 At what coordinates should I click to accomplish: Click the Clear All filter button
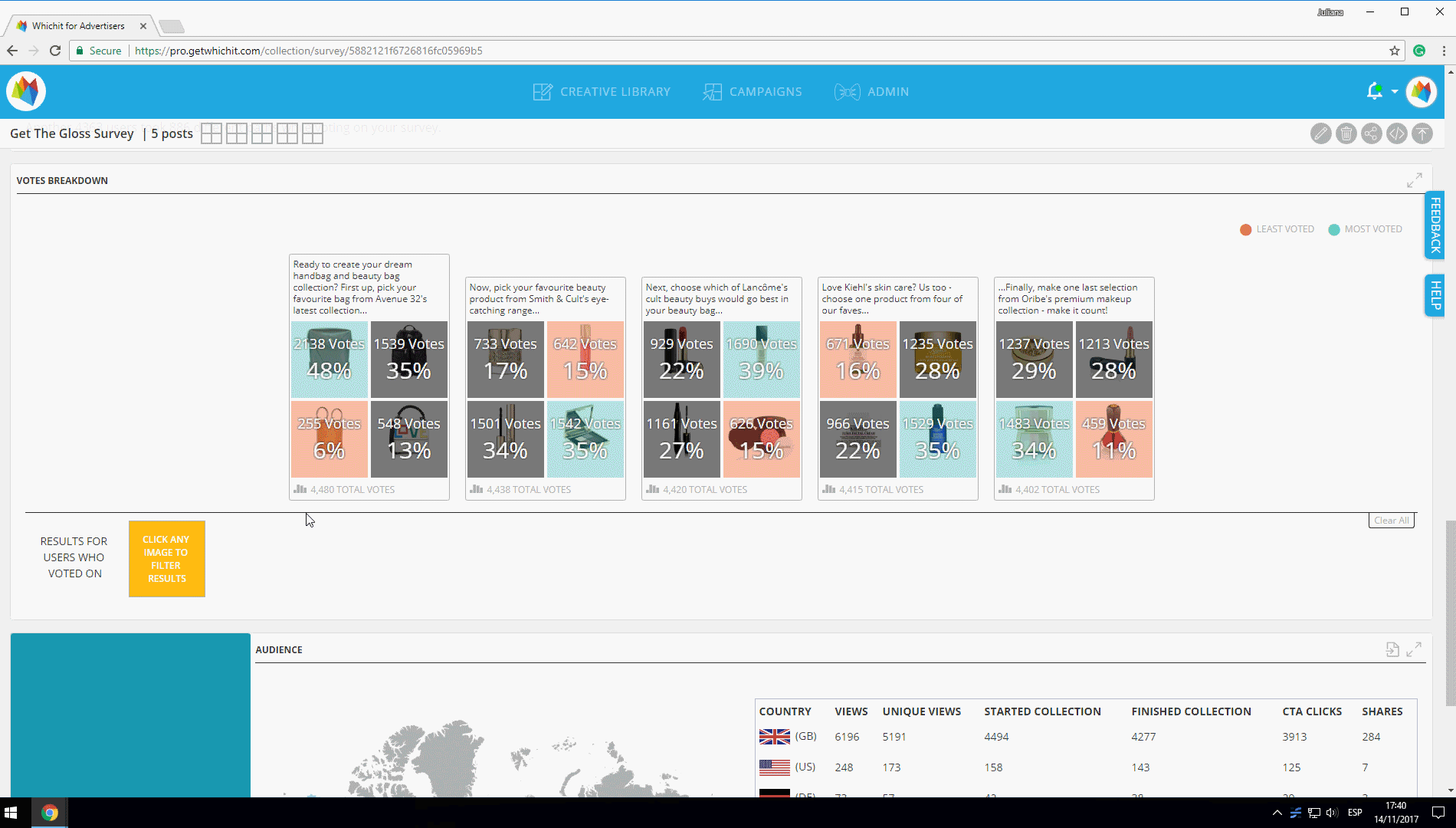pyautogui.click(x=1391, y=521)
